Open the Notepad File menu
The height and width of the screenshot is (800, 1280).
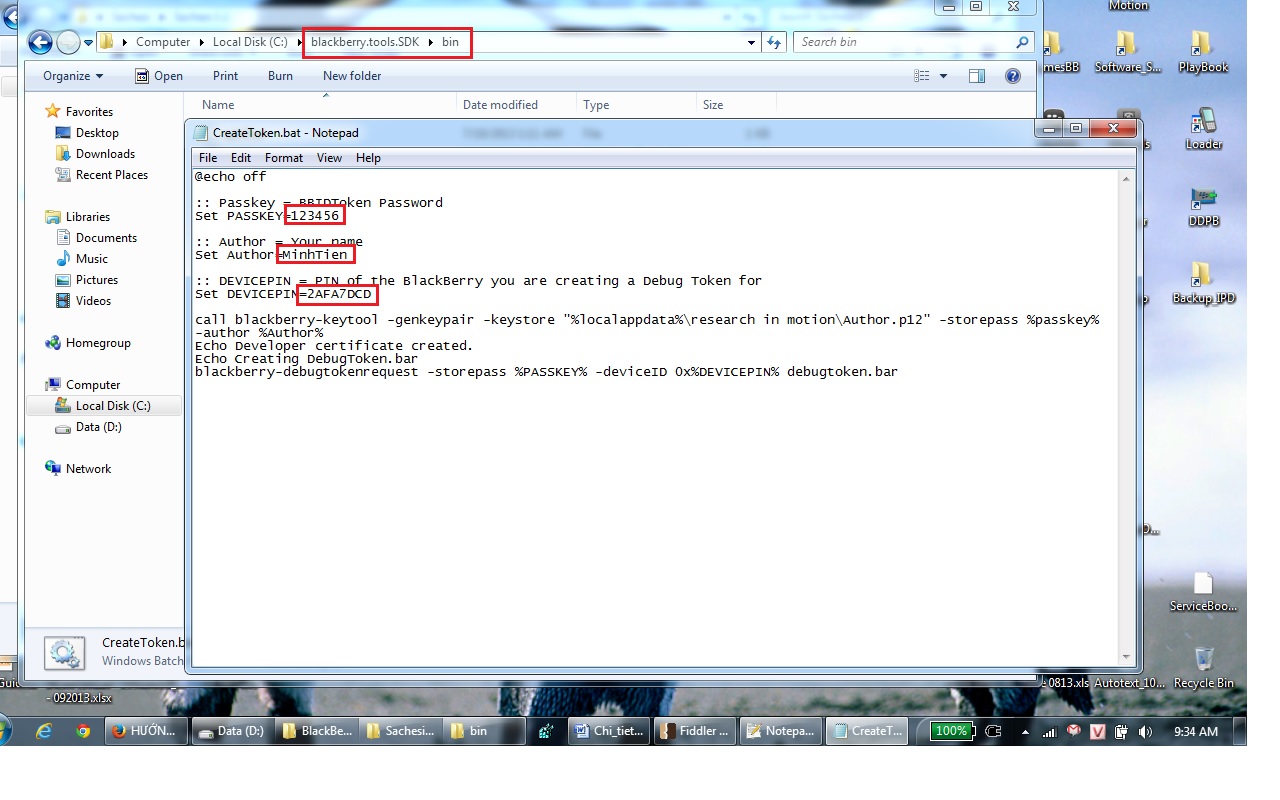(208, 158)
